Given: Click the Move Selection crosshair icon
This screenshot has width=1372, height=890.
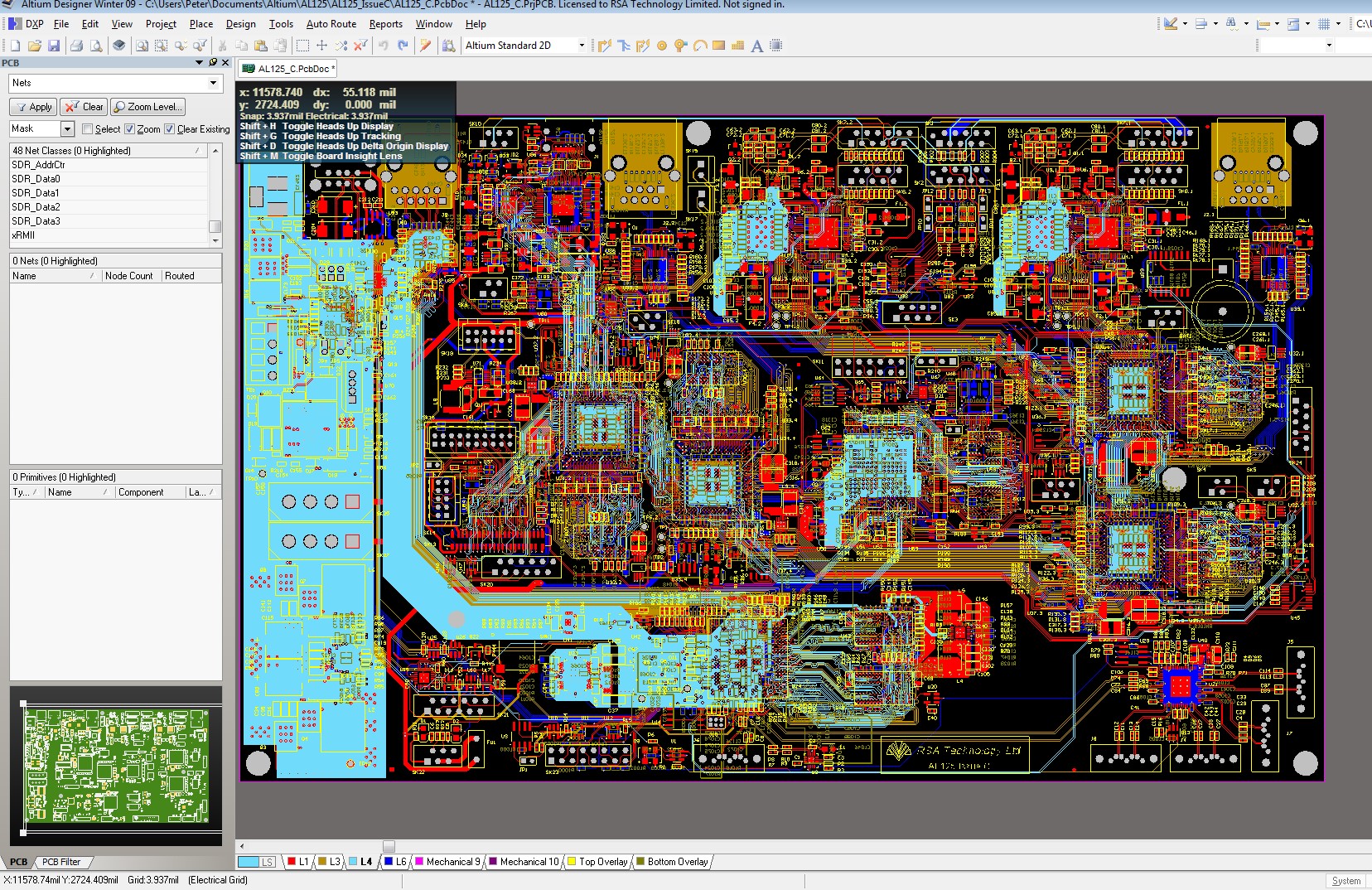Looking at the screenshot, I should click(x=321, y=46).
